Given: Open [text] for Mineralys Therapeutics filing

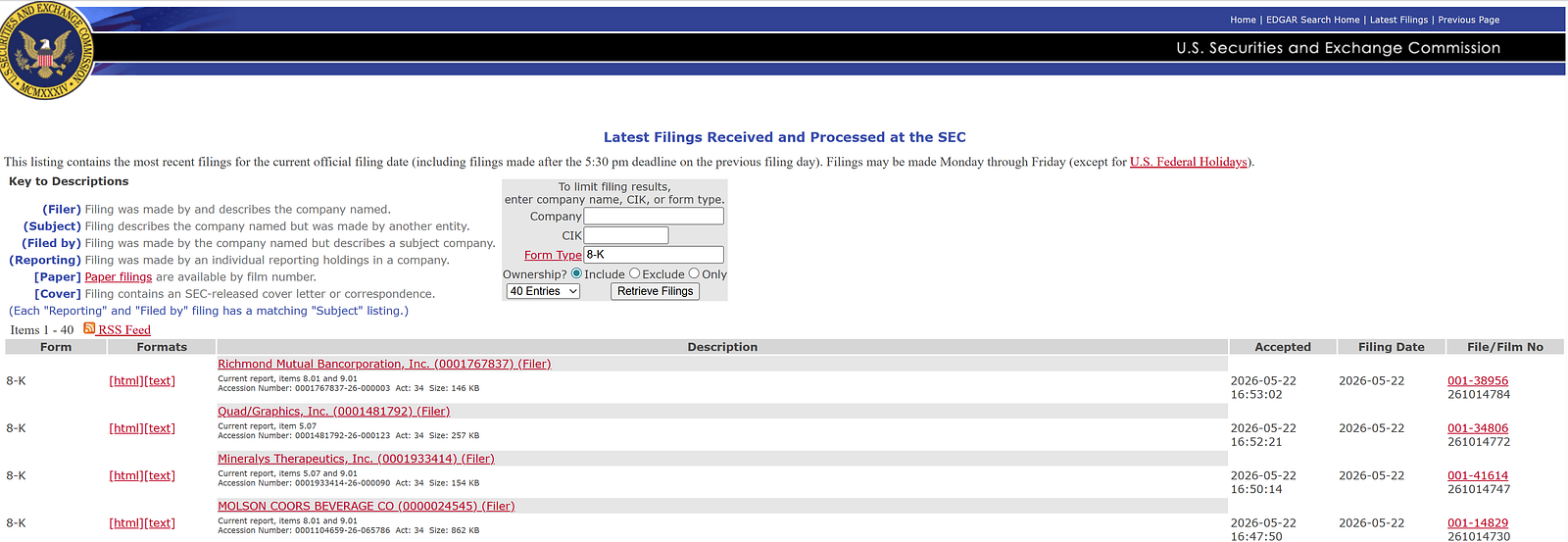Looking at the screenshot, I should point(160,475).
